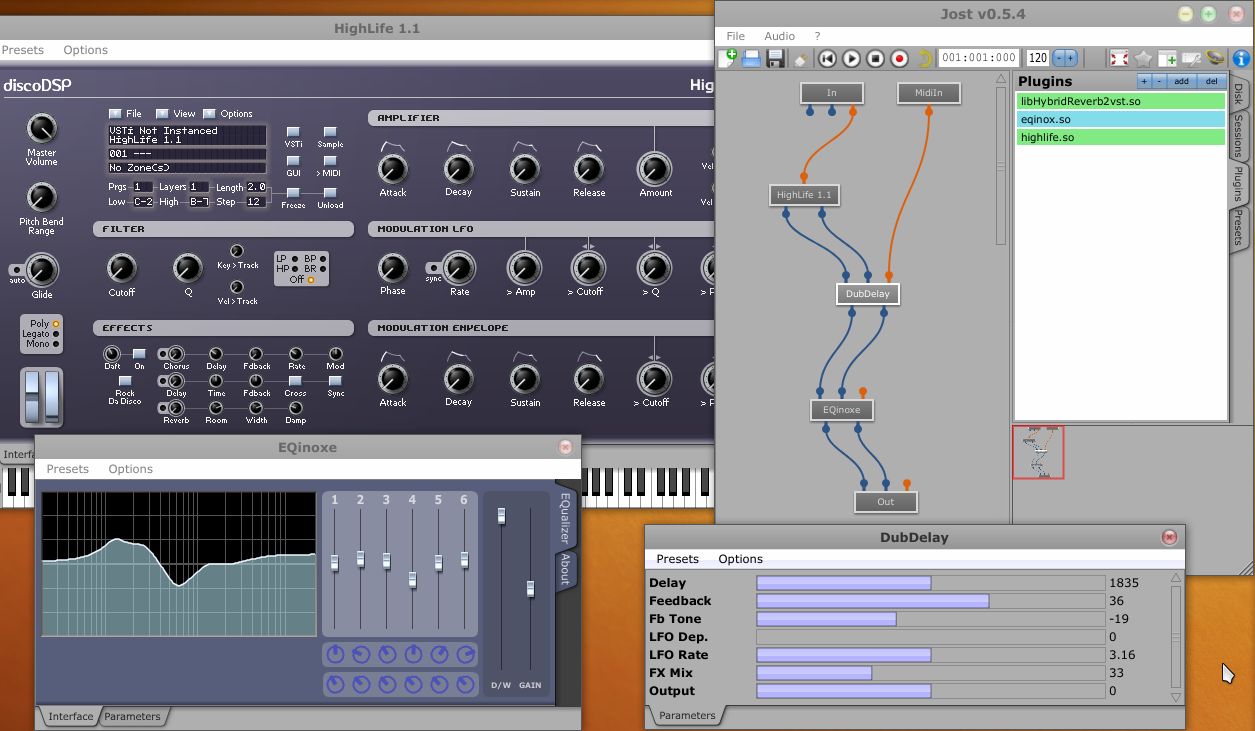Click the blue info icon in Jost
The image size is (1255, 731).
pyautogui.click(x=1241, y=59)
